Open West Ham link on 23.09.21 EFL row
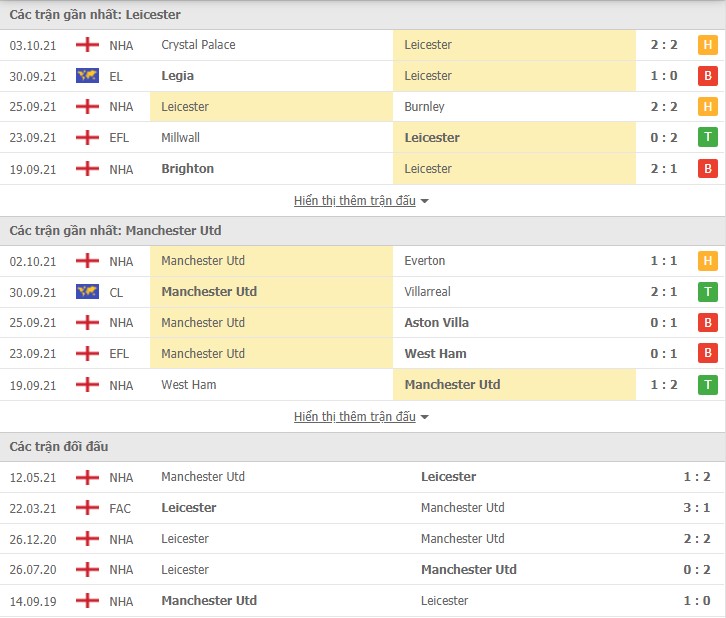 (435, 354)
